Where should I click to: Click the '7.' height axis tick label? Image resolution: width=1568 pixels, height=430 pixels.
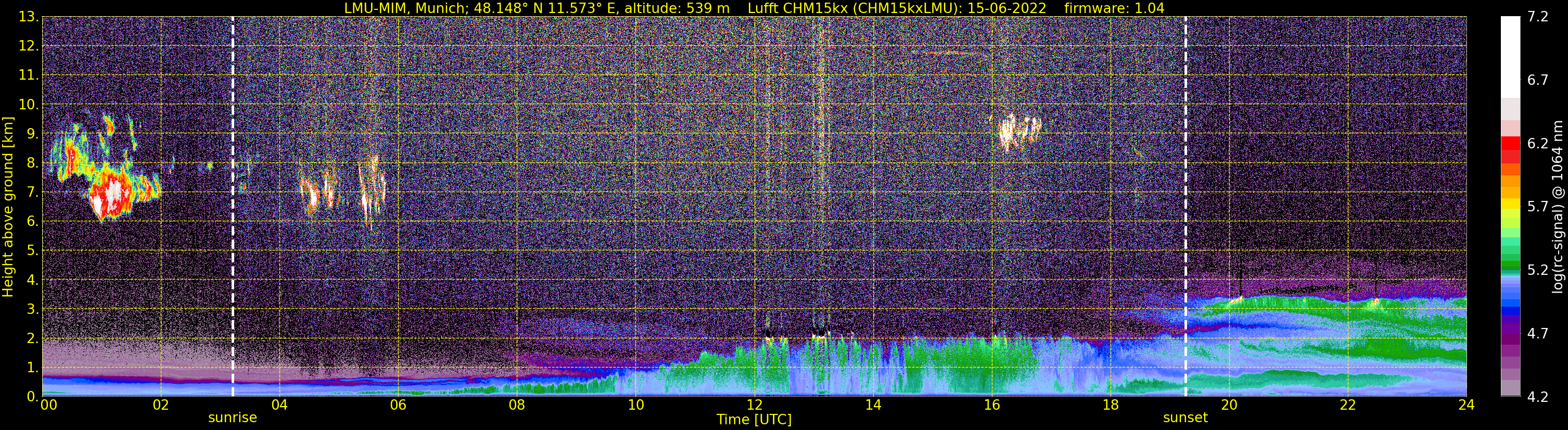tap(33, 193)
